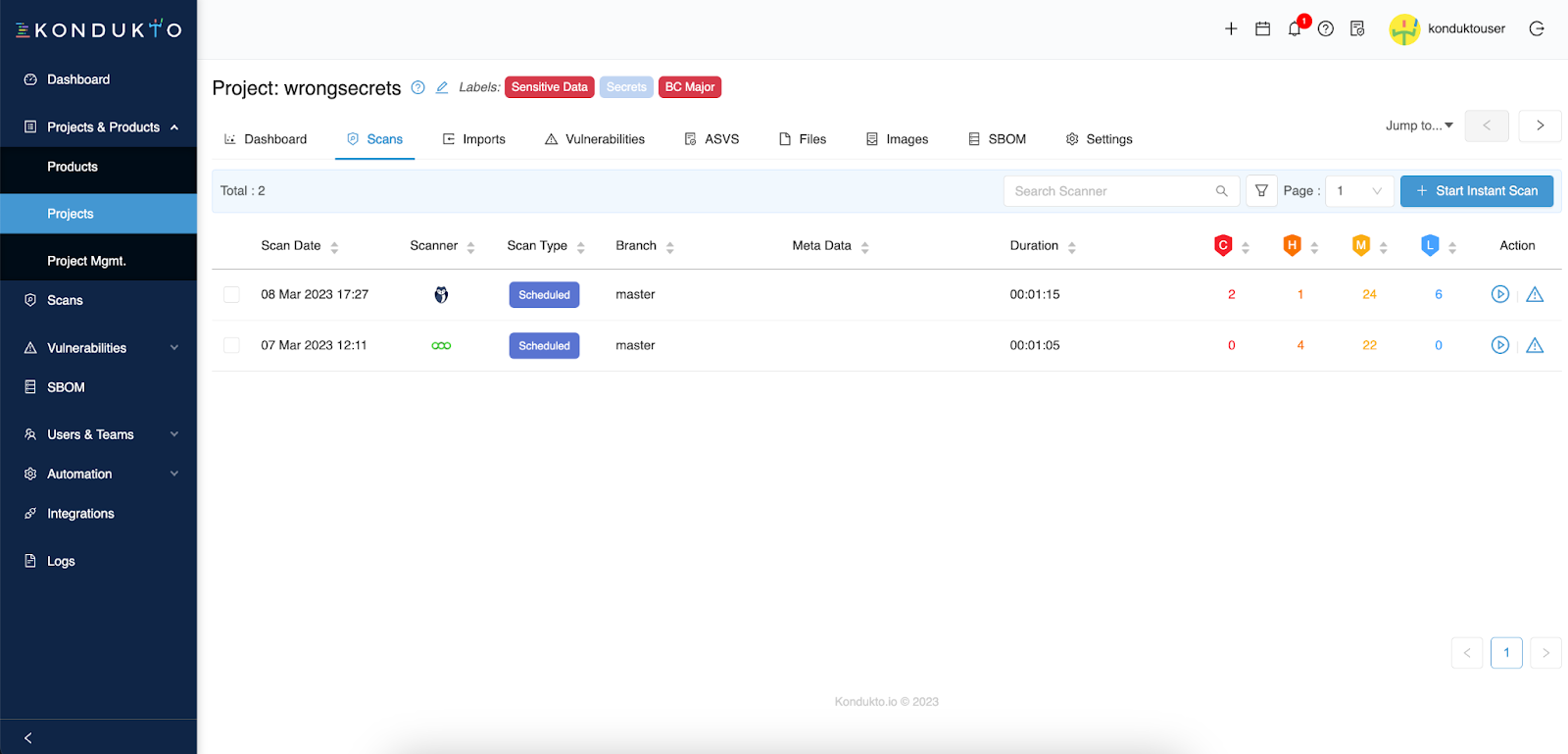Click the logout icon at top right
1568x754 pixels.
(1537, 28)
